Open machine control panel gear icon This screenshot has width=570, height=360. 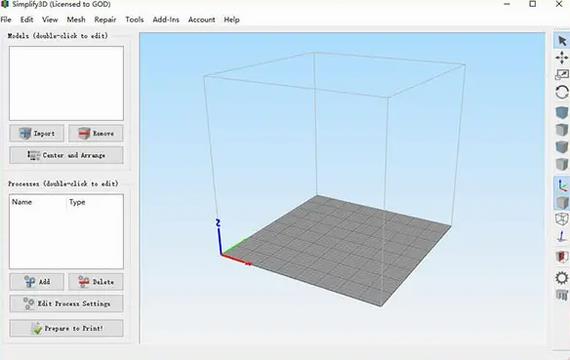coord(562,278)
